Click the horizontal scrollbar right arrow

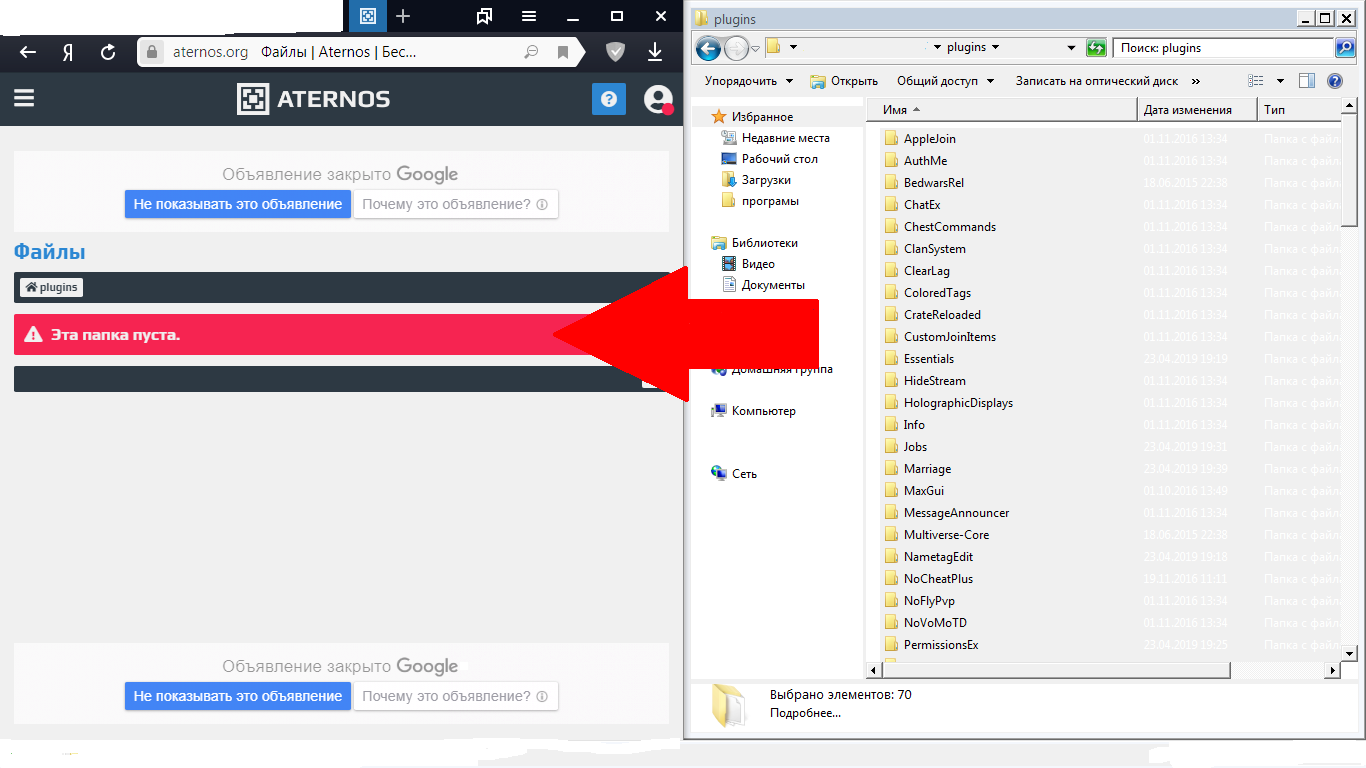pos(1331,670)
